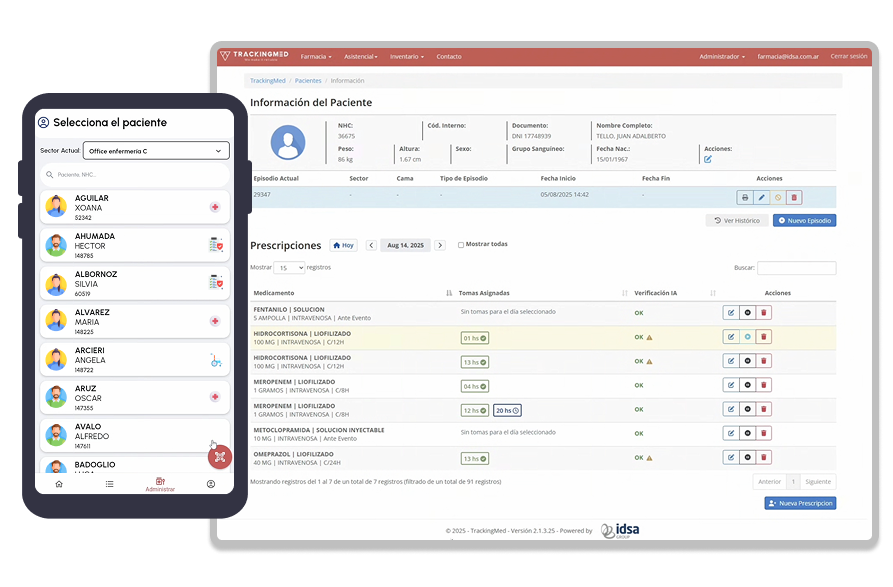This screenshot has width=893, height=587.
Task: Go to the next day arrow
Action: click(439, 245)
